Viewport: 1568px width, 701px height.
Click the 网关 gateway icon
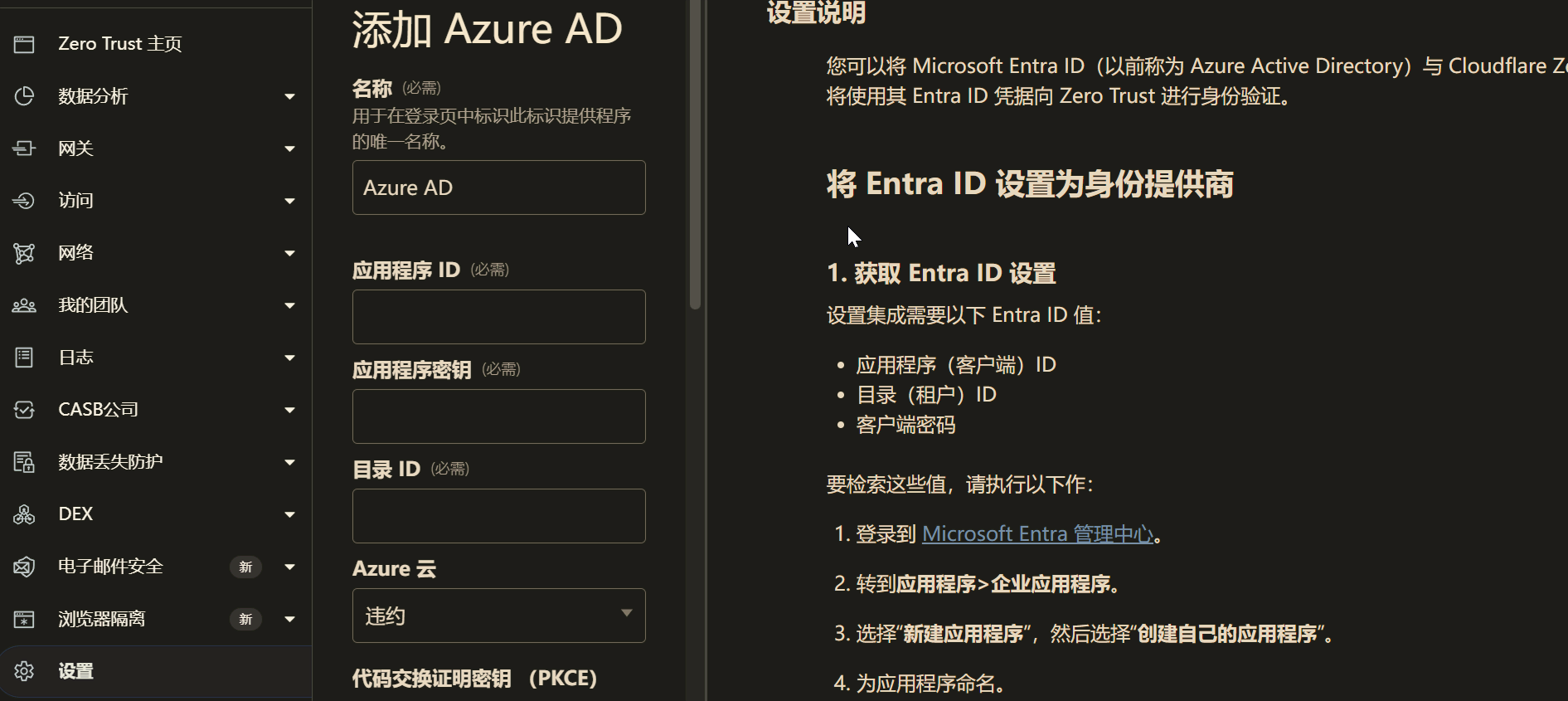(24, 148)
